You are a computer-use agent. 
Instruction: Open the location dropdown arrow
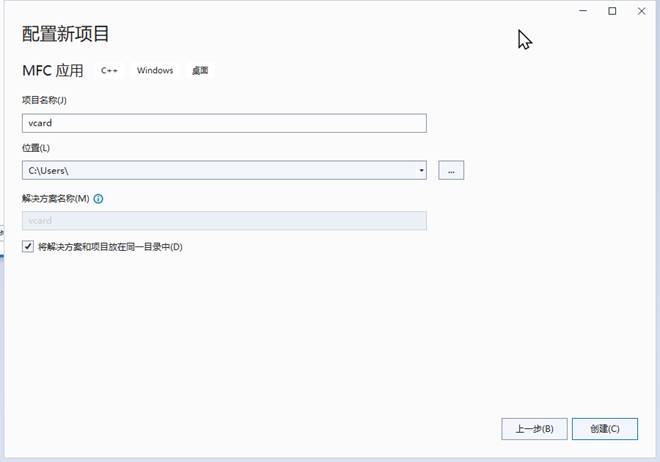coord(421,171)
